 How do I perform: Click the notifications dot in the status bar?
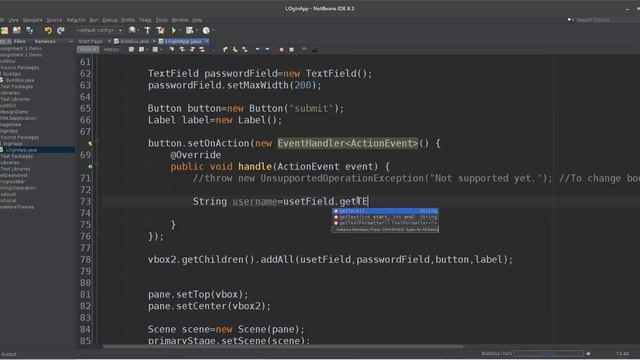[588, 354]
